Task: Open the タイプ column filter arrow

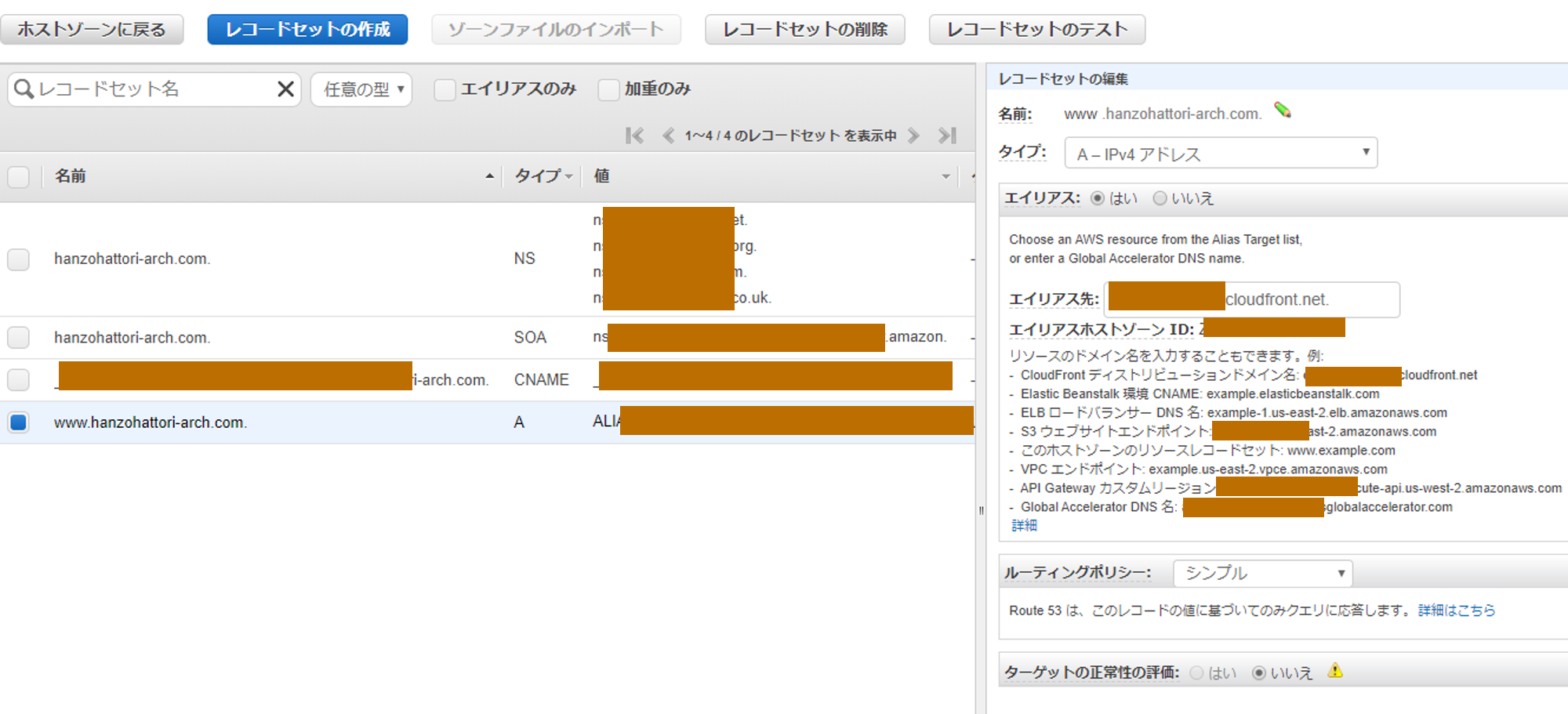Action: (x=568, y=176)
